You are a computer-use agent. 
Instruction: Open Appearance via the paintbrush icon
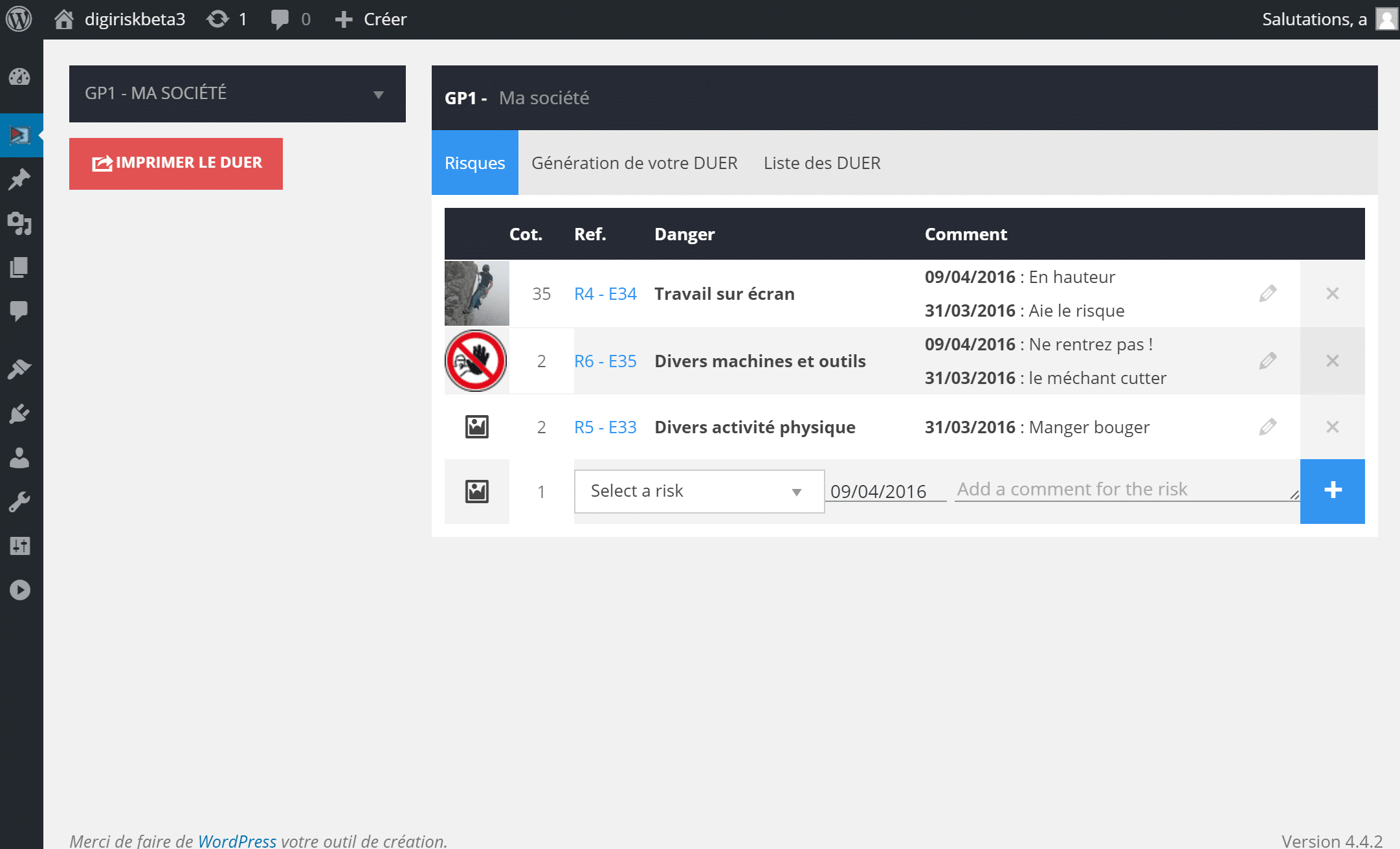(19, 368)
